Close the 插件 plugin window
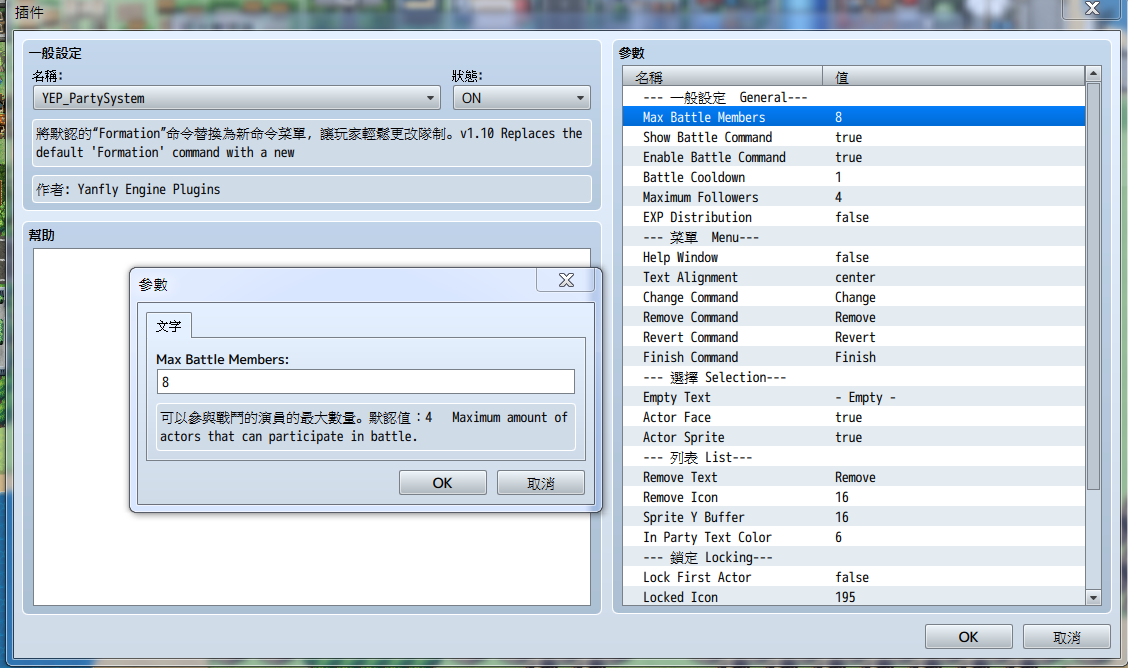The image size is (1128, 668). coord(1091,9)
